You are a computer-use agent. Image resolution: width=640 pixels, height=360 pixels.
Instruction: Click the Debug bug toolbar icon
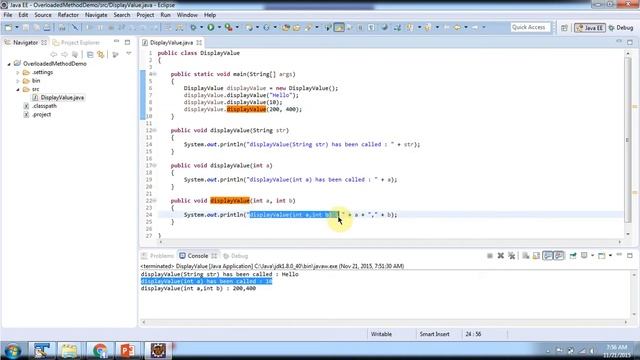[x=193, y=27]
